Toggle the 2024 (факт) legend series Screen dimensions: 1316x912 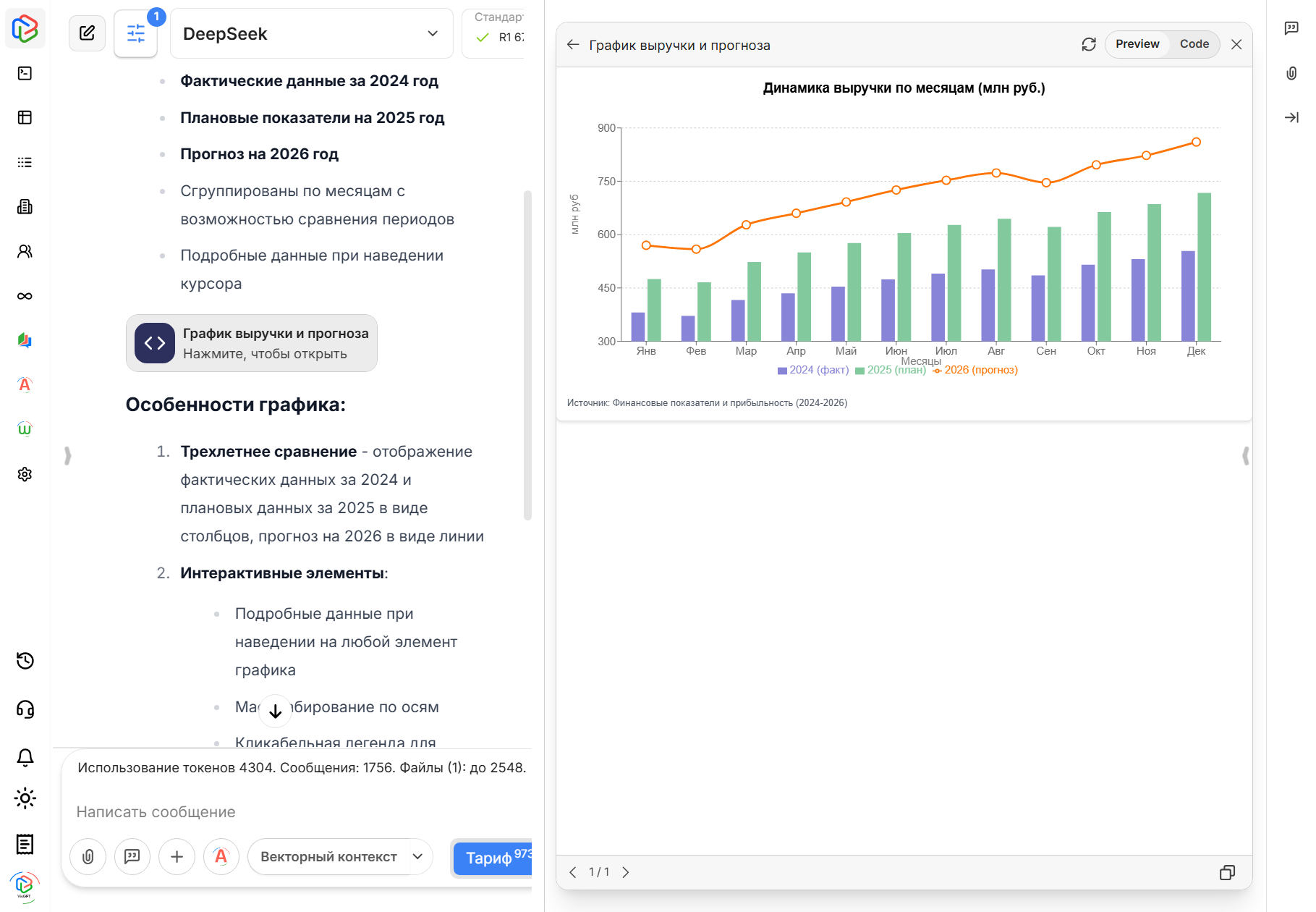(x=812, y=370)
